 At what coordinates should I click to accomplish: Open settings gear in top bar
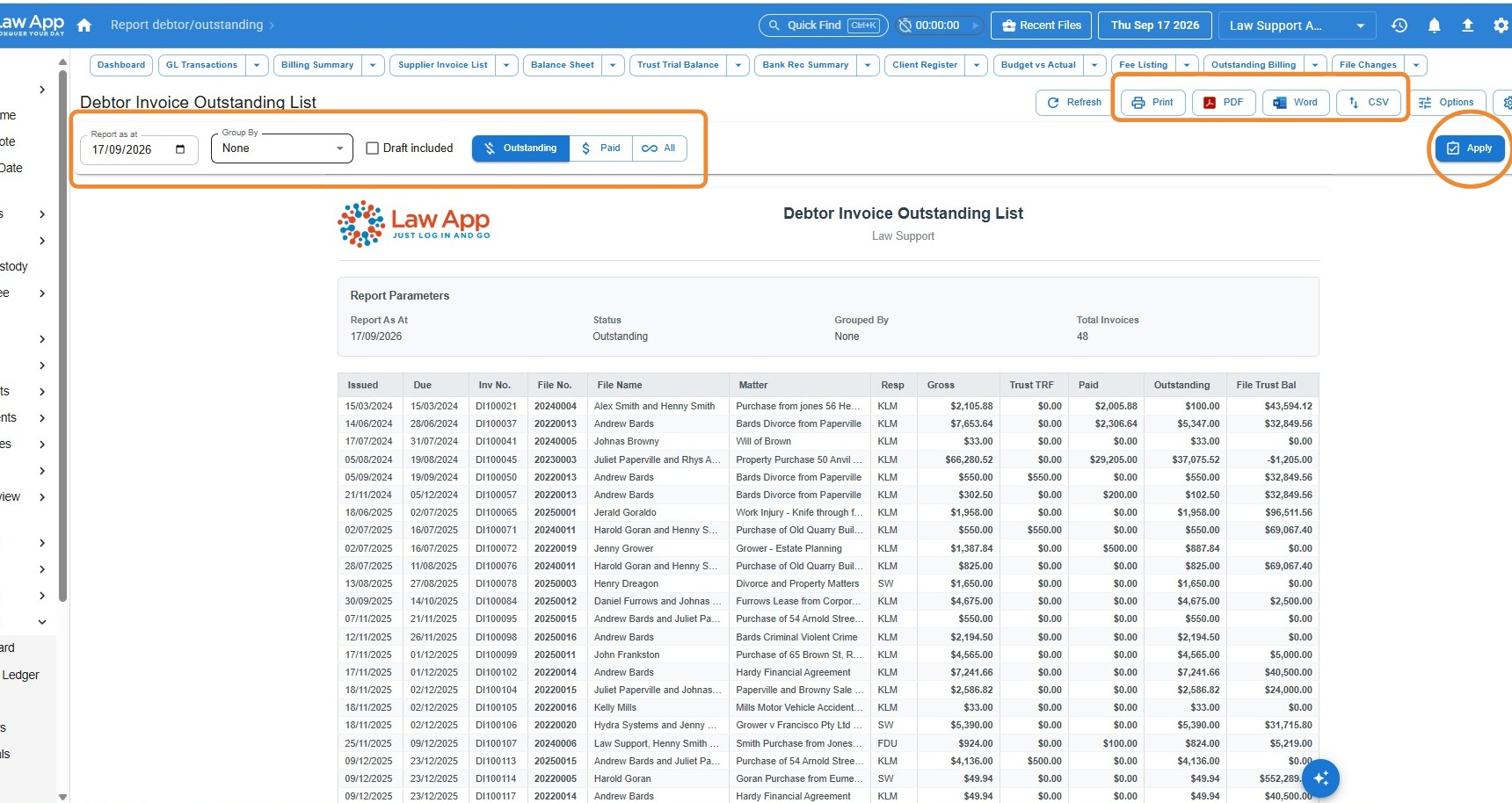(x=1501, y=25)
